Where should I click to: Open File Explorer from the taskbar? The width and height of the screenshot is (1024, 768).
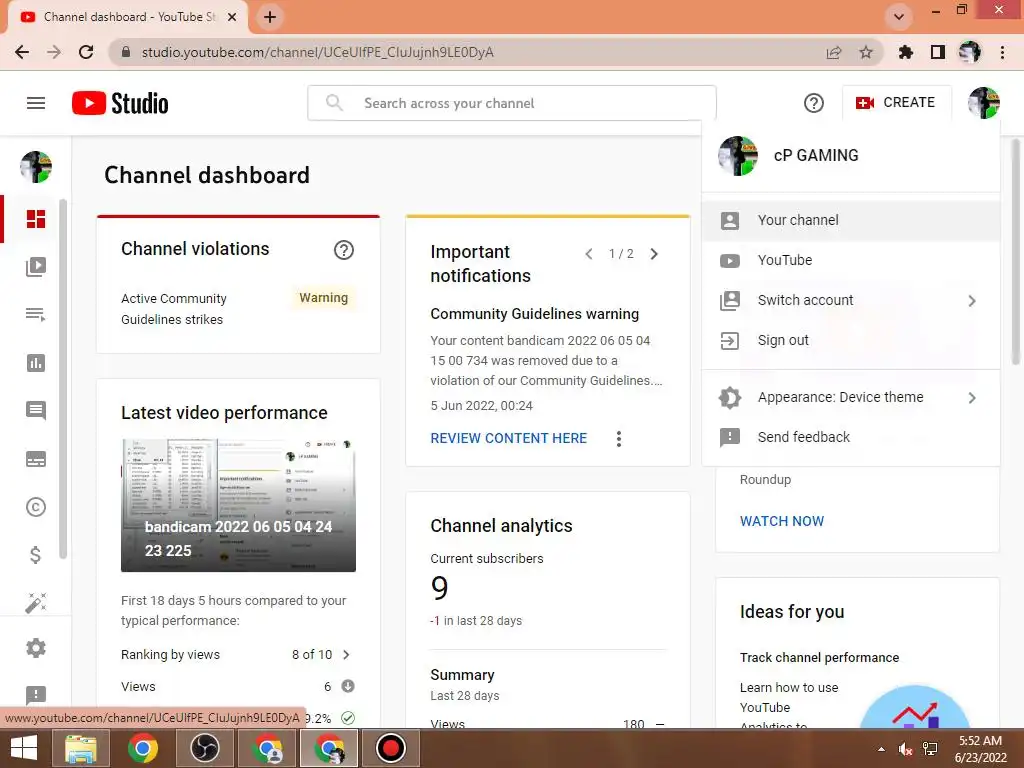pyautogui.click(x=81, y=748)
